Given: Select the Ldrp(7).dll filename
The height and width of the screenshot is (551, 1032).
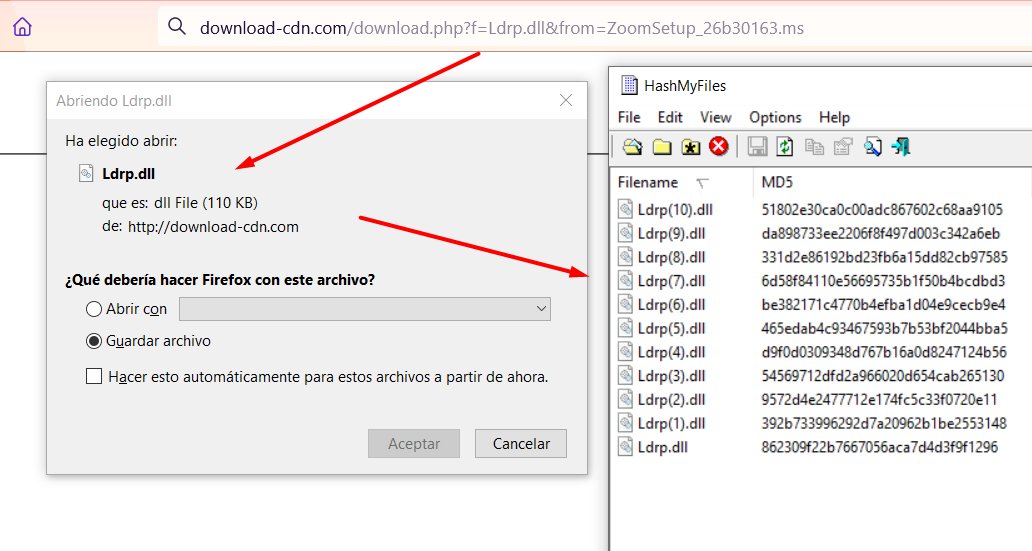Looking at the screenshot, I should click(671, 280).
